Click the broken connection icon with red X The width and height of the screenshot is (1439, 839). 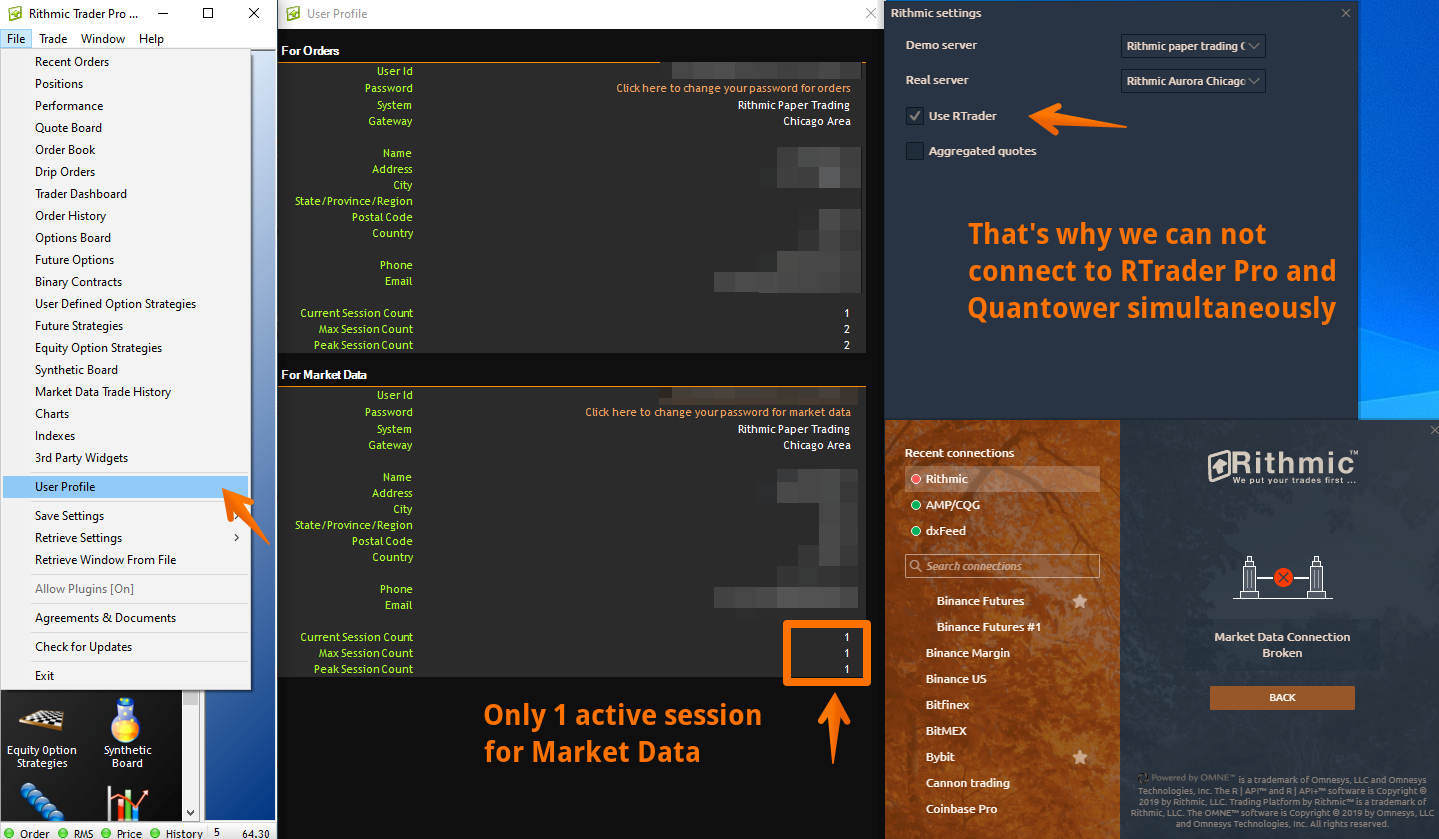click(x=1283, y=577)
